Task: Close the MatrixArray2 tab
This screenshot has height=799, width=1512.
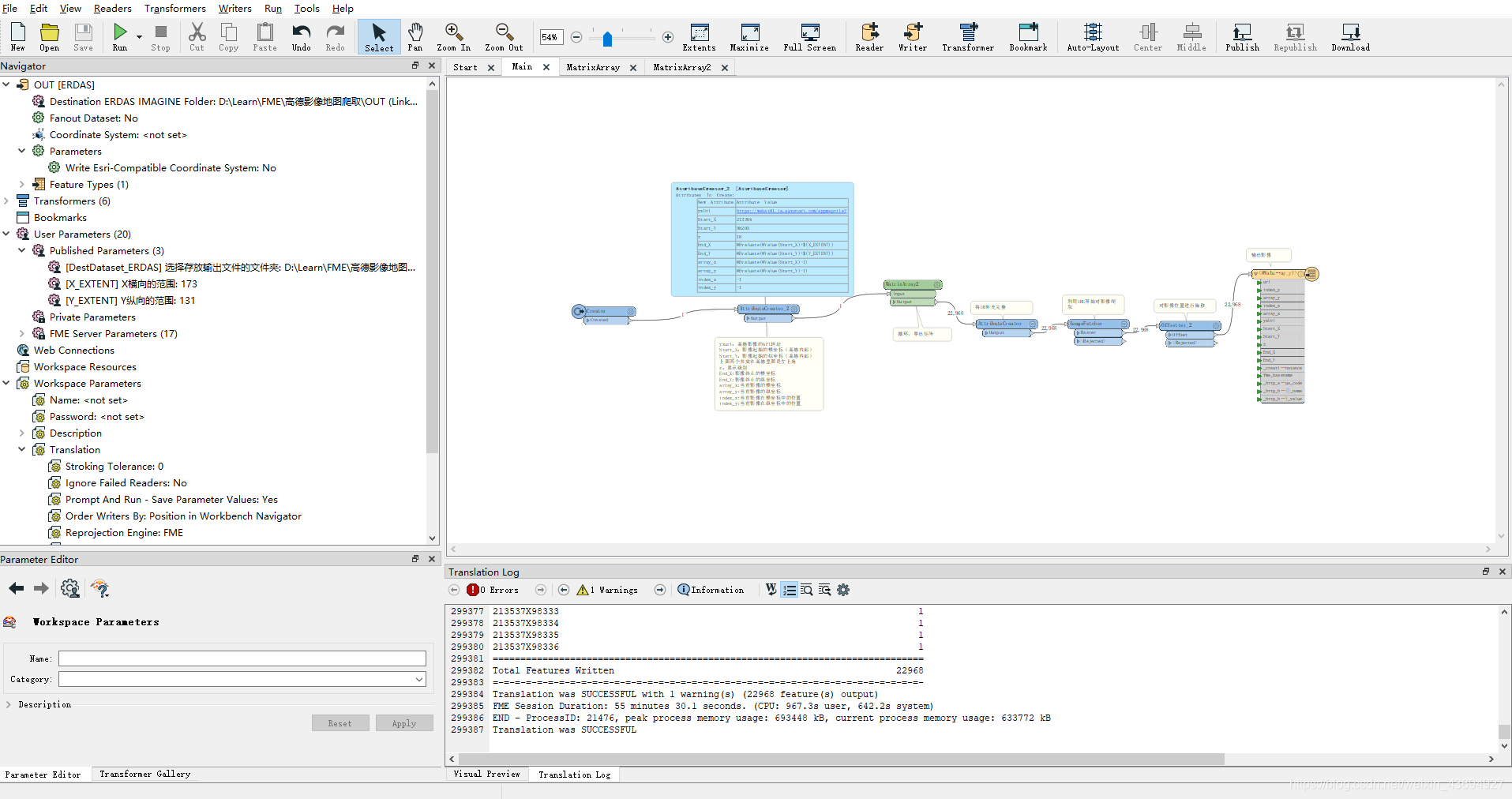Action: [725, 68]
